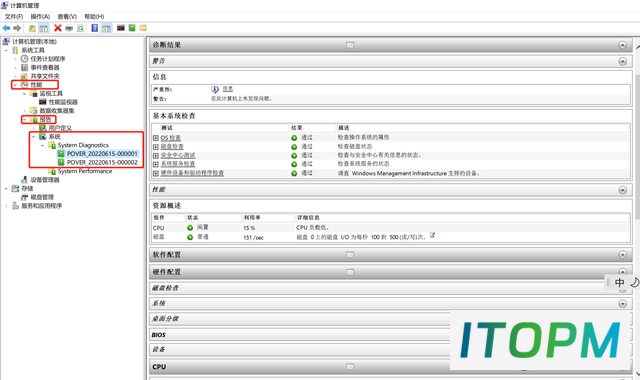Expand the 系统 report section arrow button
Image resolution: width=640 pixels, height=380 pixels.
[622, 304]
